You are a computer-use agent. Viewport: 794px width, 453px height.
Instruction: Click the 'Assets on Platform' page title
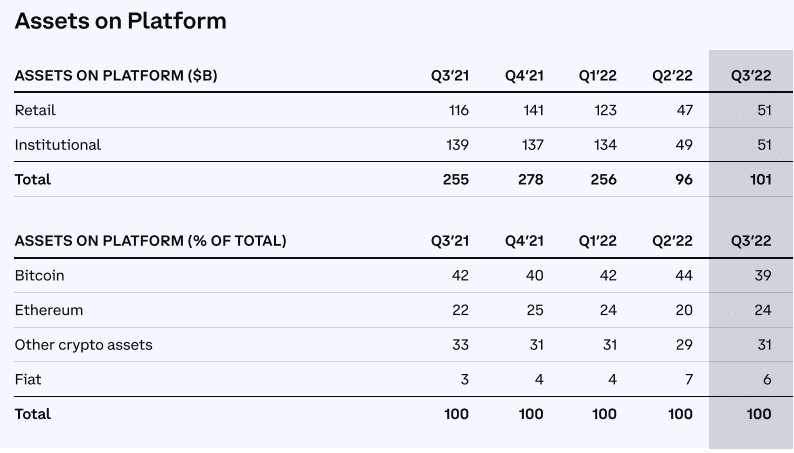120,20
